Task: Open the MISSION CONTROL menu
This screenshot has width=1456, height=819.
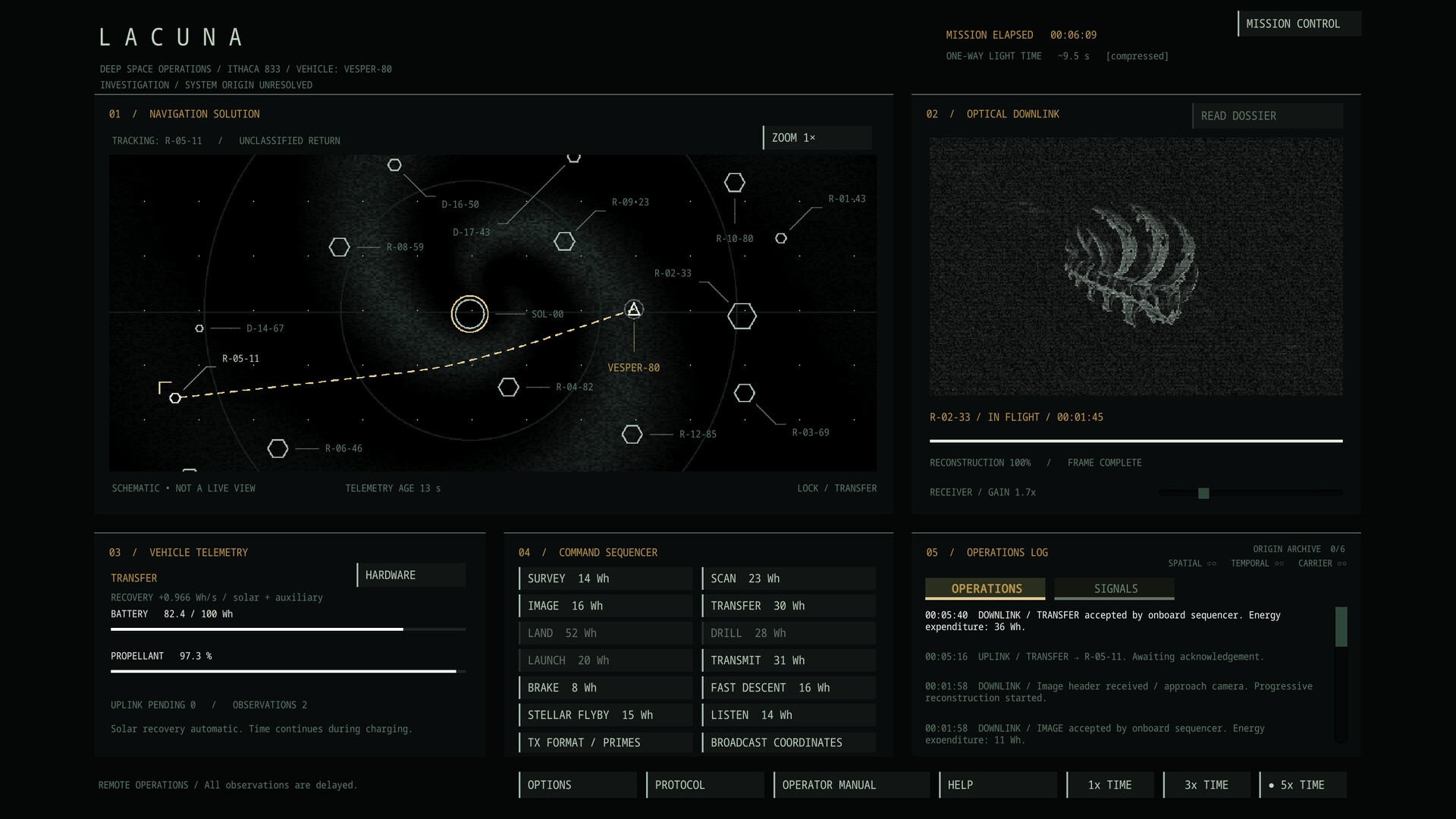Action: [x=1299, y=24]
